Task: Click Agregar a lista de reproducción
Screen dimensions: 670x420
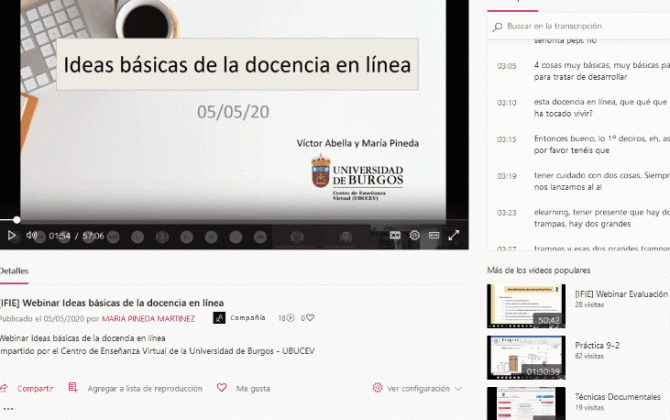Action: [x=145, y=389]
